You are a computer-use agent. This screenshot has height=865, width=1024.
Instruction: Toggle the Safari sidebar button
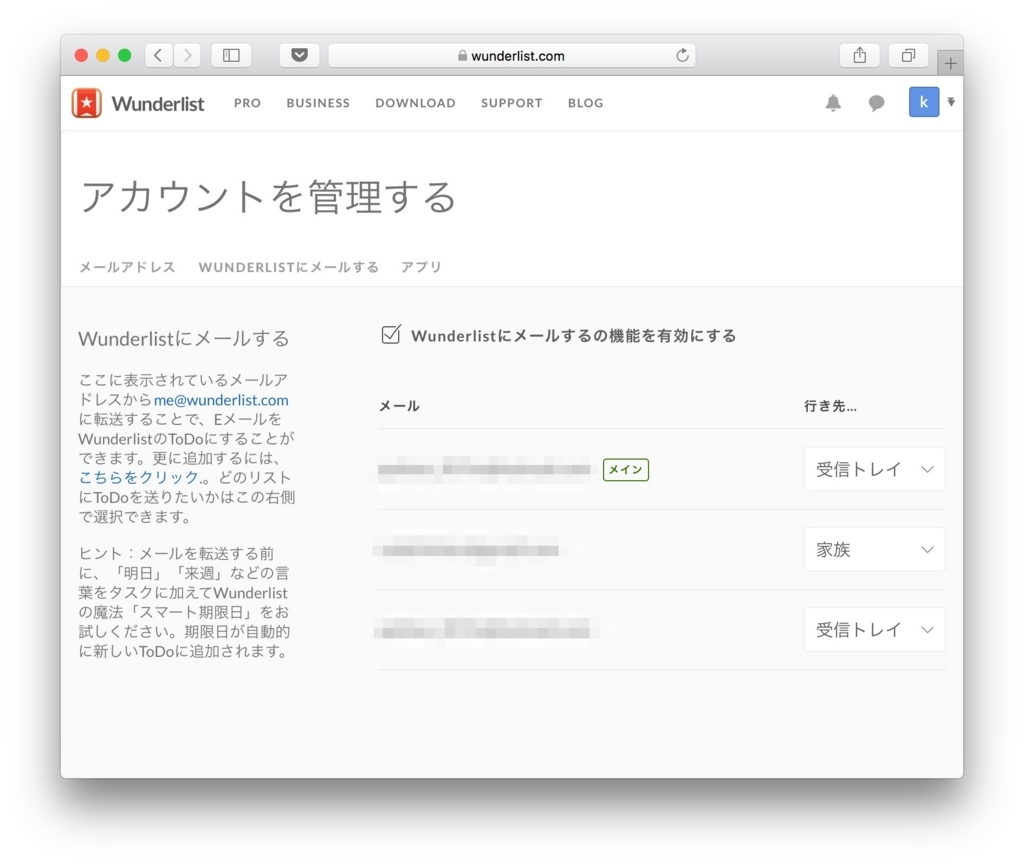(x=231, y=55)
